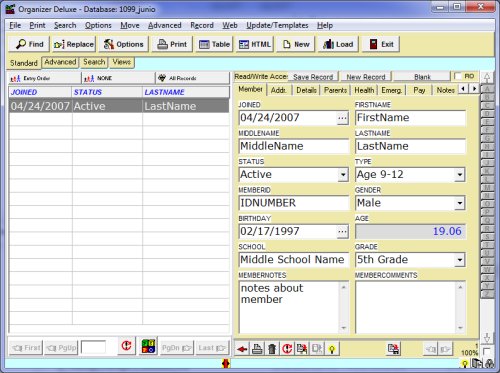Viewport: 500px width, 373px height.
Task: Click the New database toolbar button
Action: (x=296, y=44)
